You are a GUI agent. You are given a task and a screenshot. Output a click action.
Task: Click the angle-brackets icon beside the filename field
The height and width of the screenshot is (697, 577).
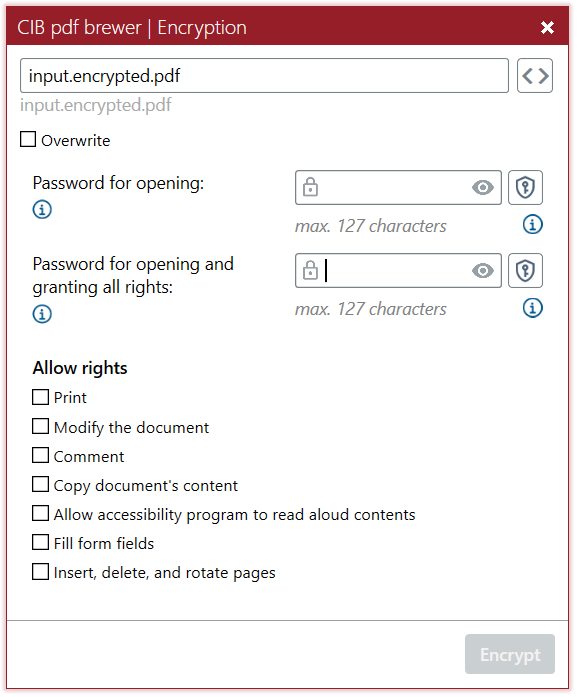click(535, 76)
